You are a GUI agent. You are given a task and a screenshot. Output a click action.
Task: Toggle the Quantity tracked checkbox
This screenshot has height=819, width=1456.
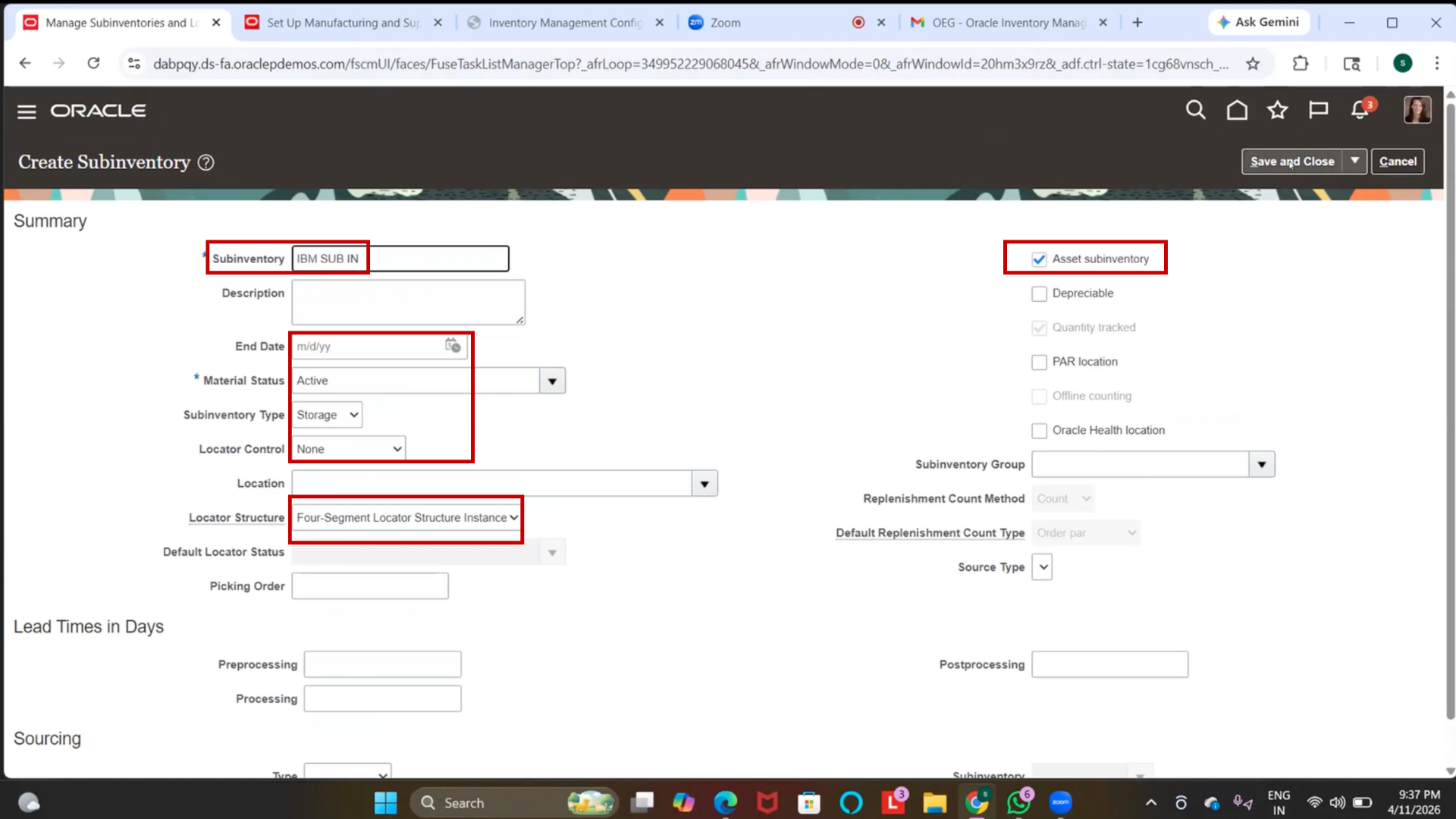pos(1039,328)
